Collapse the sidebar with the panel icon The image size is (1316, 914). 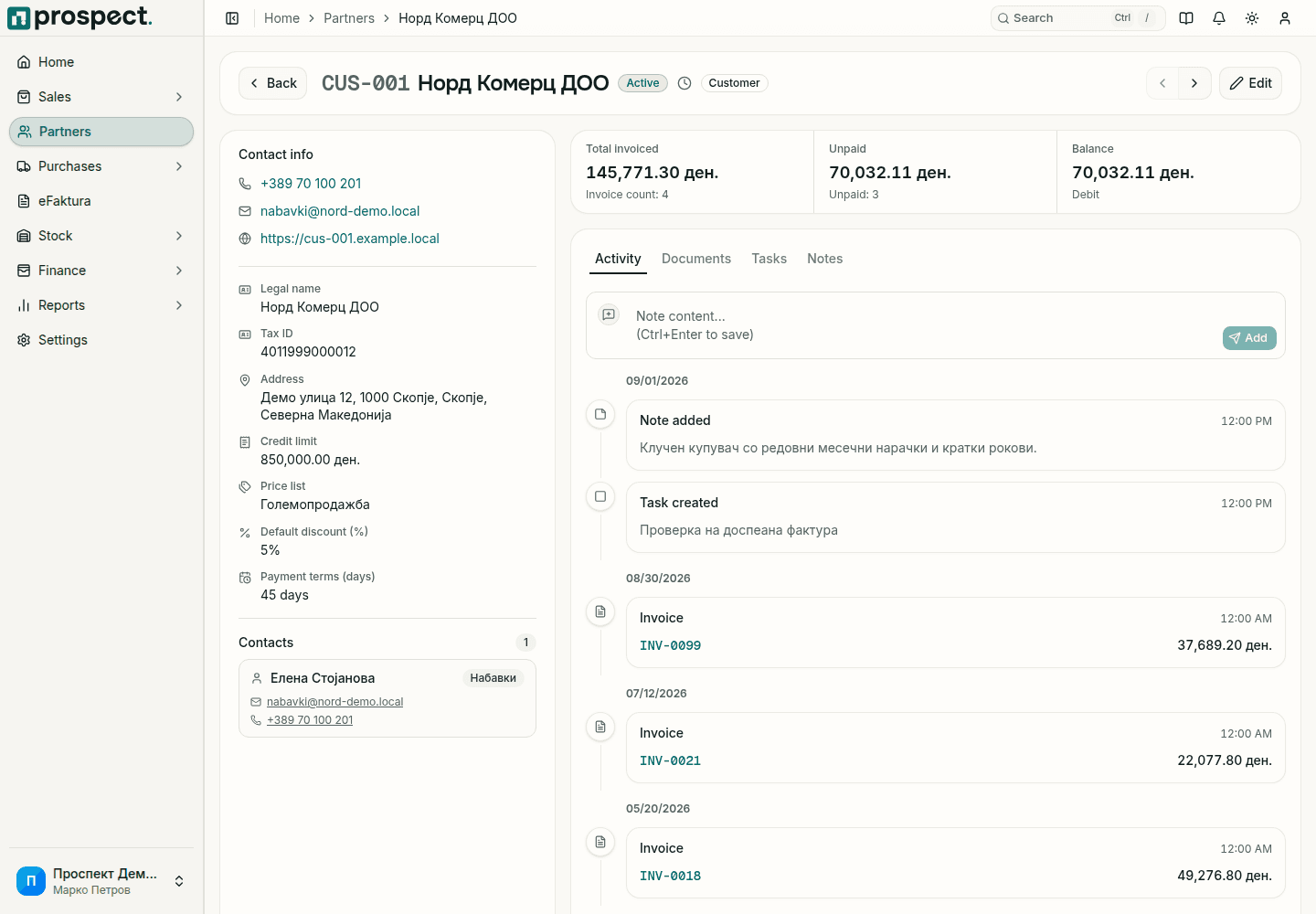coord(232,18)
